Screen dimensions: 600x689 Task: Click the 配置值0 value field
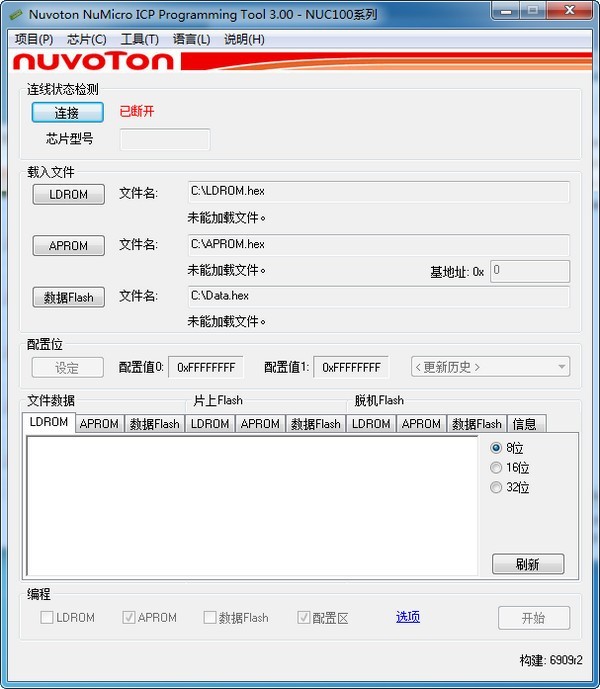206,367
